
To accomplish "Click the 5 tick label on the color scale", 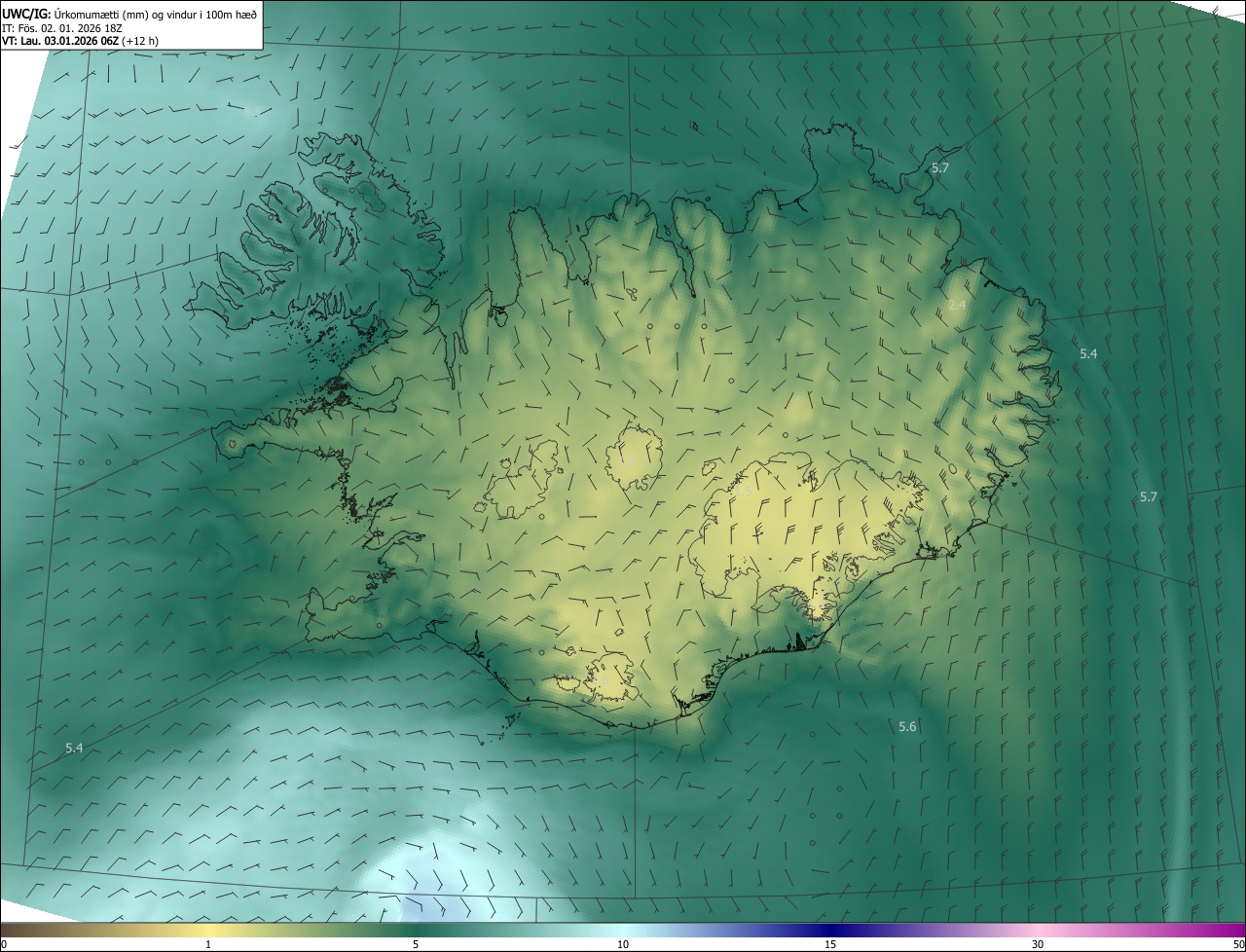I will tap(416, 944).
